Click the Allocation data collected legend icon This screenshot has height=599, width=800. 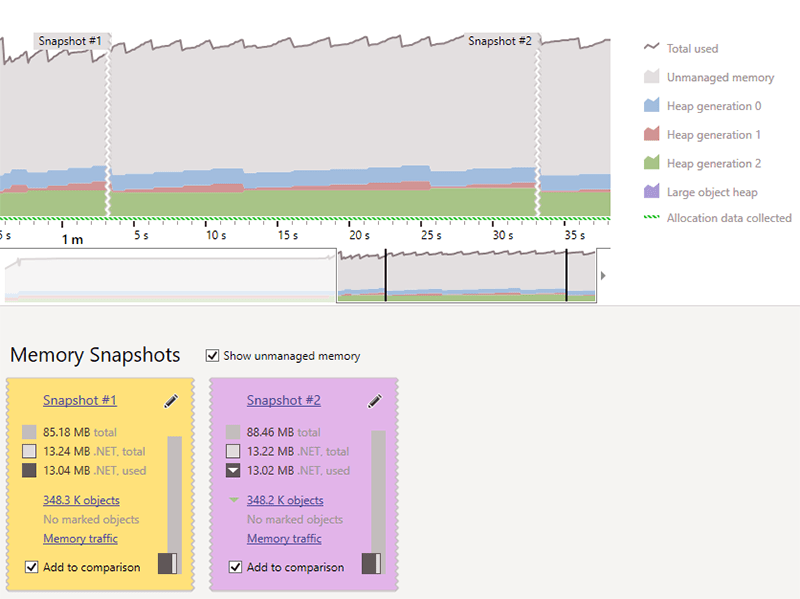pos(651,218)
